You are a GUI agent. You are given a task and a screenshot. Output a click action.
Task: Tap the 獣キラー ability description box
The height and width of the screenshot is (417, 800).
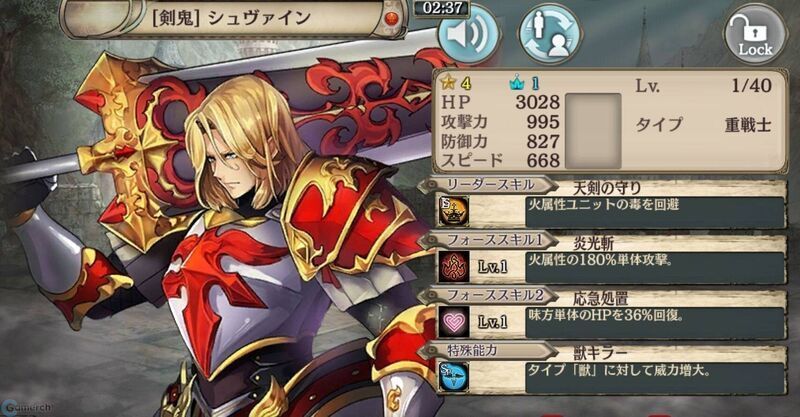pos(656,378)
